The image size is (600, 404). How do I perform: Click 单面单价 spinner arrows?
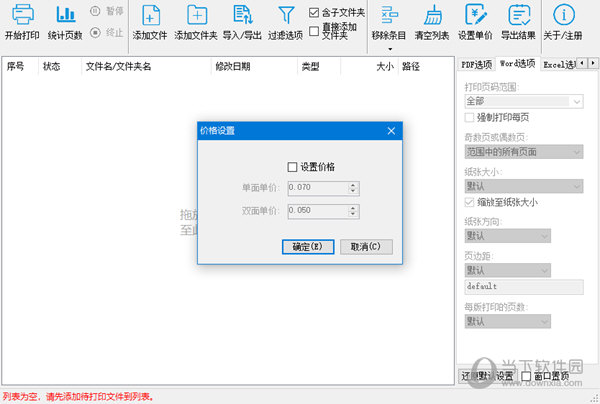pos(353,188)
